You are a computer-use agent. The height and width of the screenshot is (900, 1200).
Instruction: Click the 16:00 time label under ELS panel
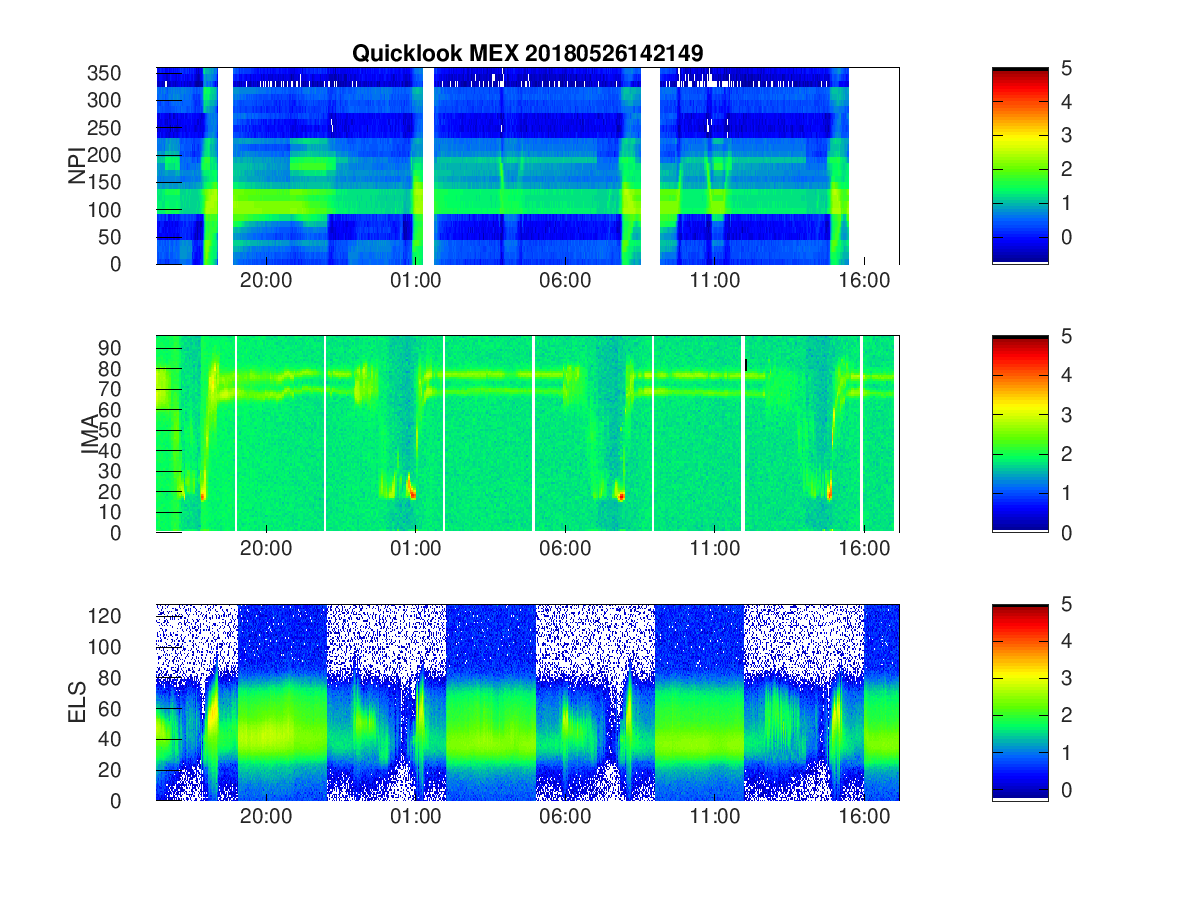pos(864,817)
